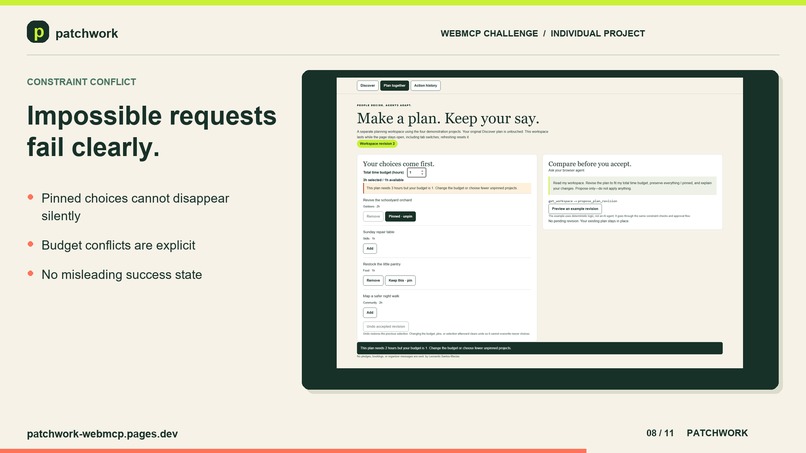Click the budget stepper arrows
The height and width of the screenshot is (453, 806).
423,173
